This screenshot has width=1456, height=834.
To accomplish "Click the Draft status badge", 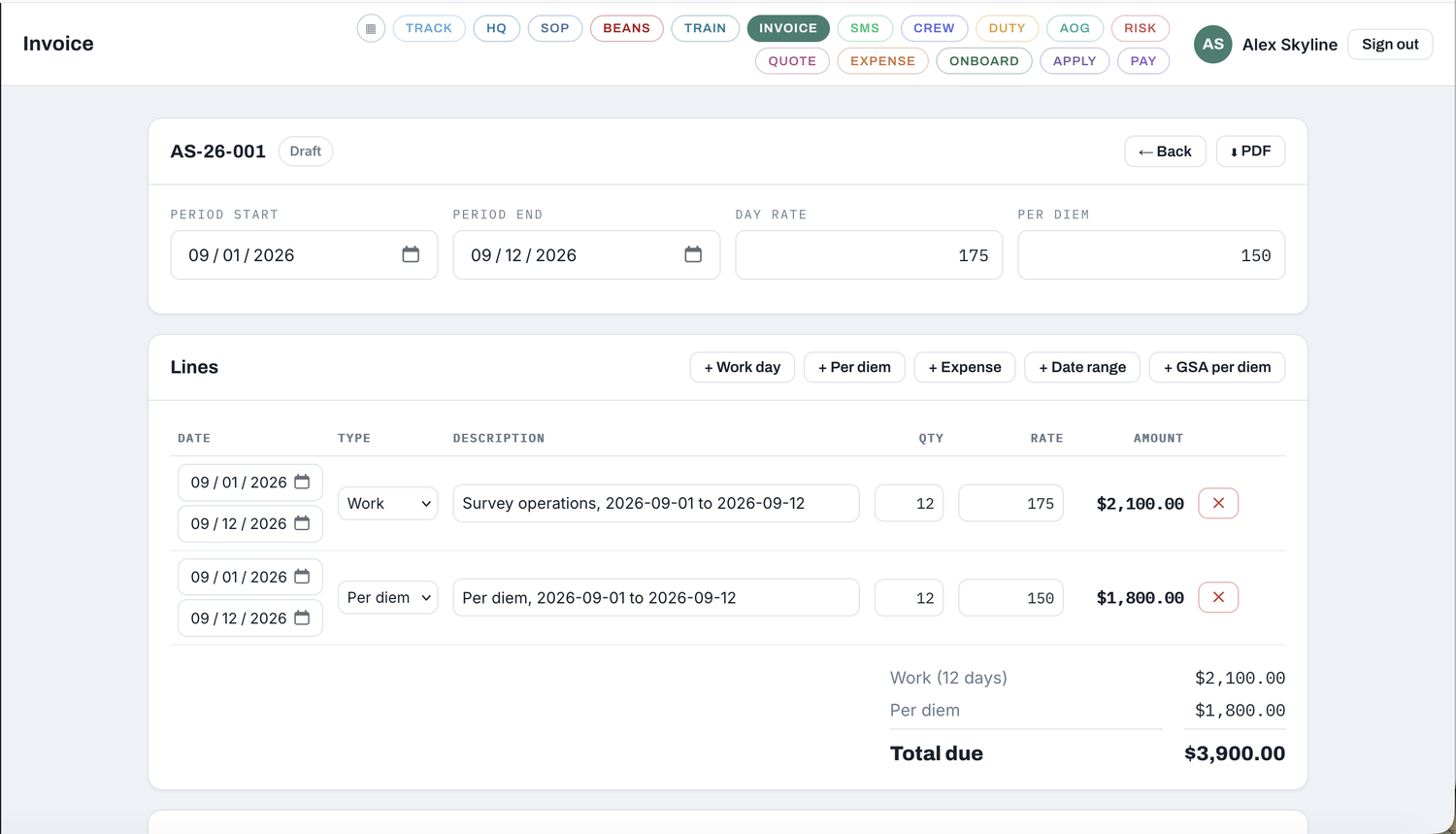I will pos(306,151).
